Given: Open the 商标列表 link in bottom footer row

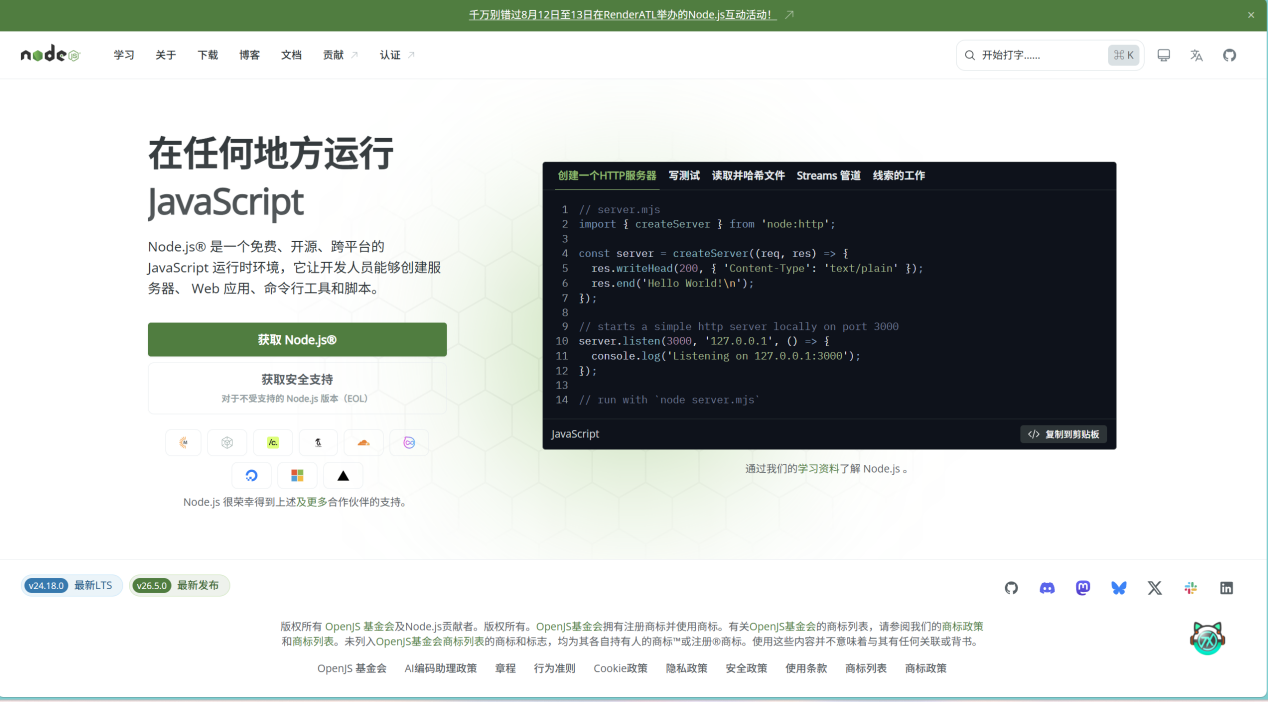Looking at the screenshot, I should pyautogui.click(x=866, y=668).
